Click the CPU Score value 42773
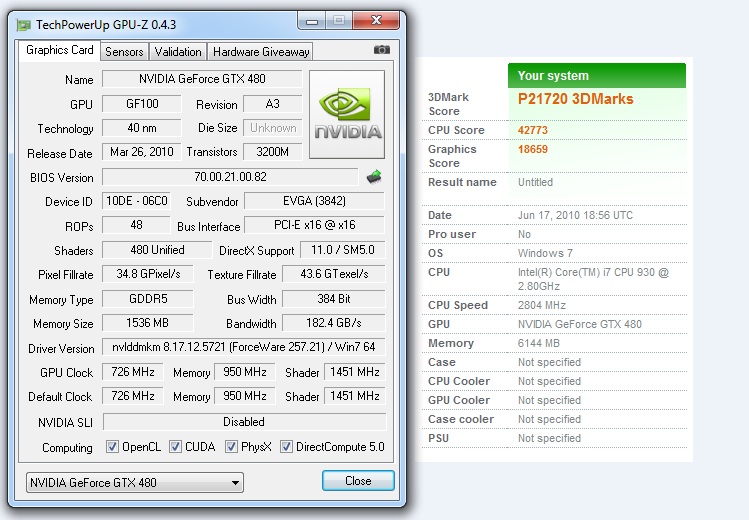The height and width of the screenshot is (520, 749). coord(533,130)
